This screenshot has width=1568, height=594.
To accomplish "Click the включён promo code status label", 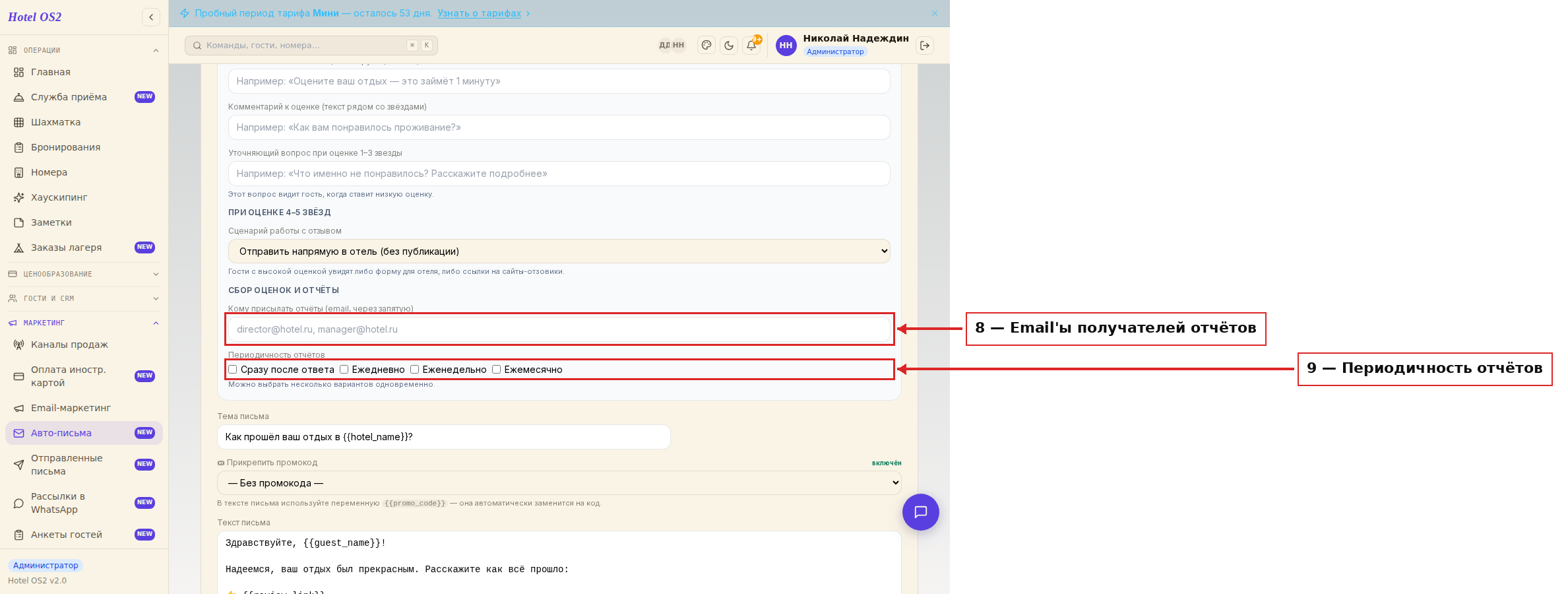I will [x=887, y=463].
